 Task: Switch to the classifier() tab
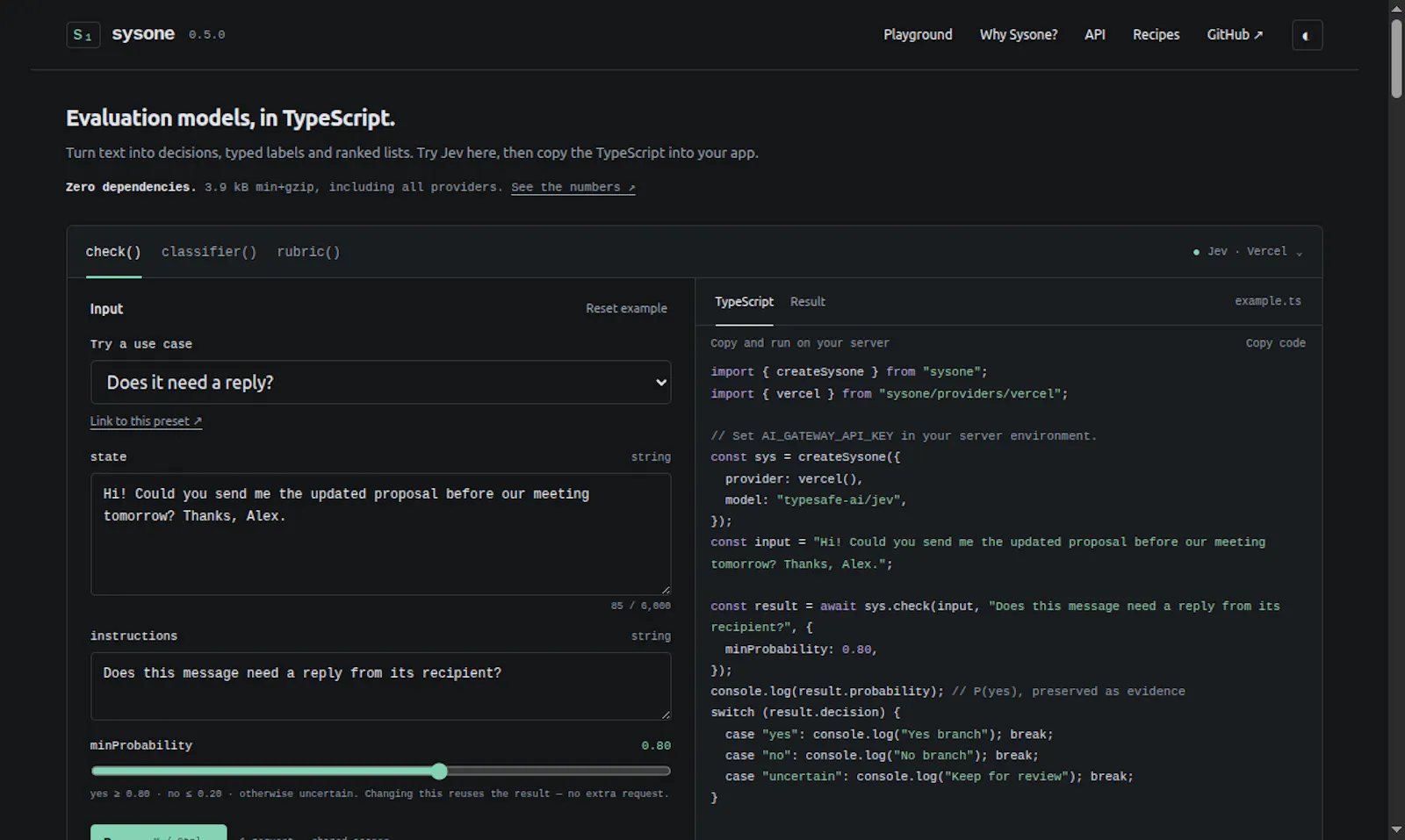tap(209, 252)
